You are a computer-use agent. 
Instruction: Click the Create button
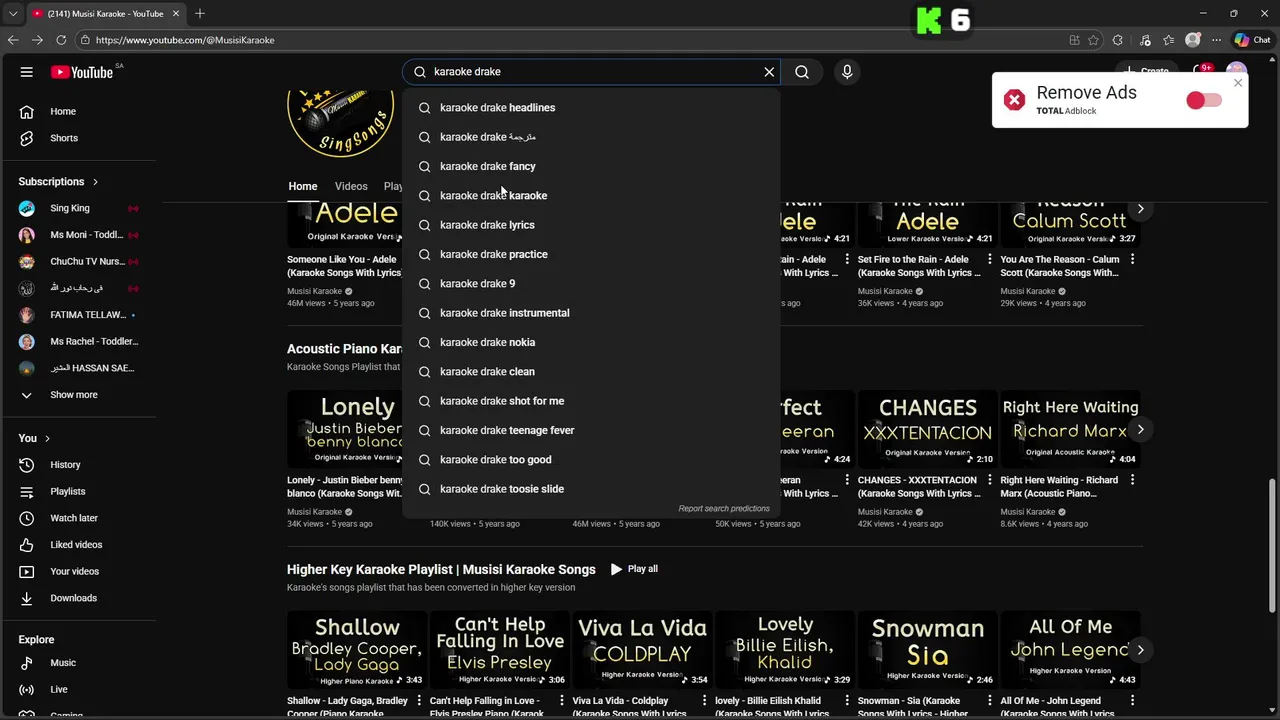(x=1146, y=72)
